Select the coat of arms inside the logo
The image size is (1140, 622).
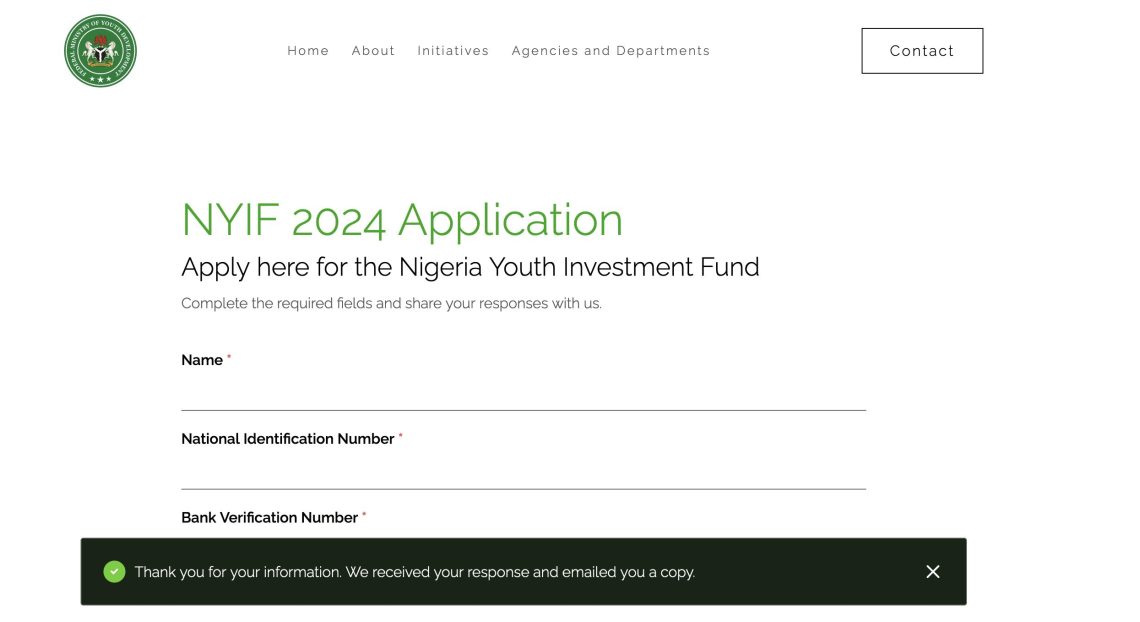pyautogui.click(x=100, y=48)
